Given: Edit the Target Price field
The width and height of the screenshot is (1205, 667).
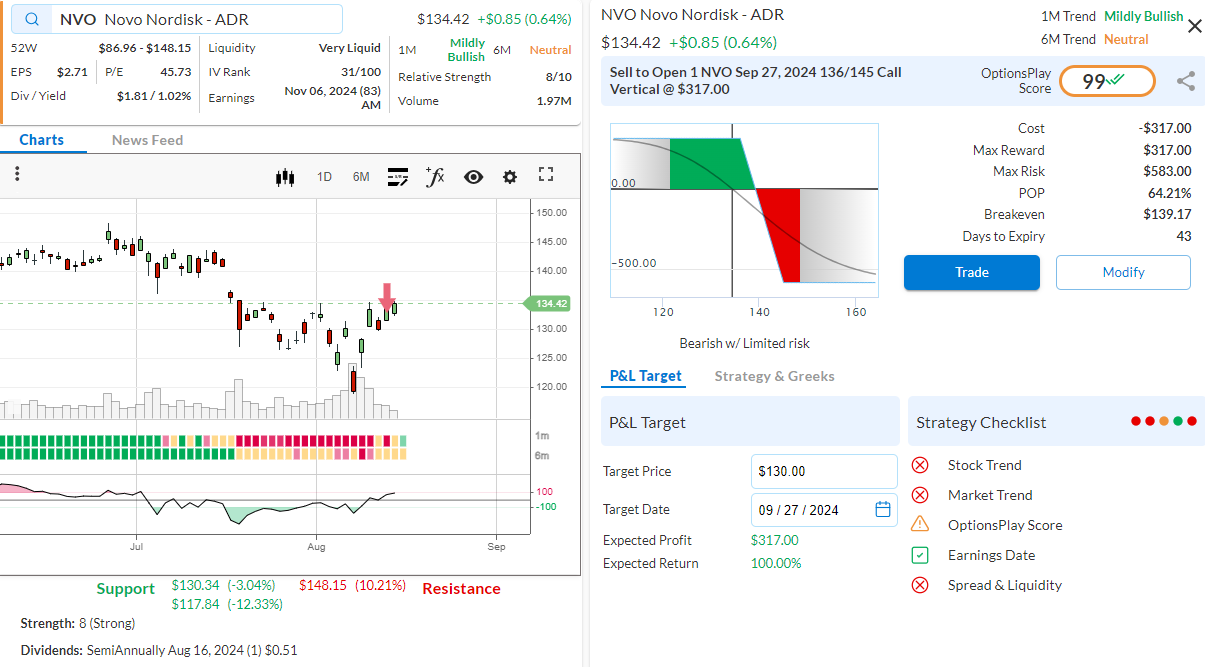Looking at the screenshot, I should point(824,471).
